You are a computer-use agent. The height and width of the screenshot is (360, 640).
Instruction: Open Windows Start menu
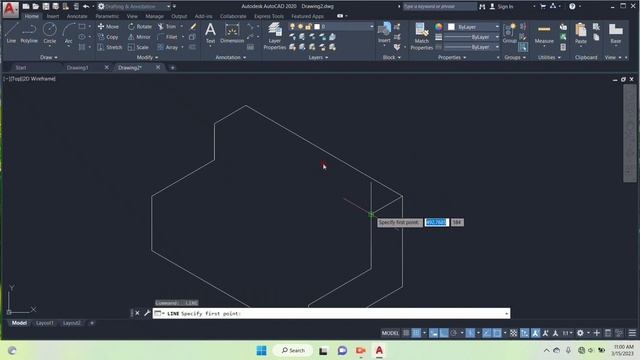pos(262,350)
